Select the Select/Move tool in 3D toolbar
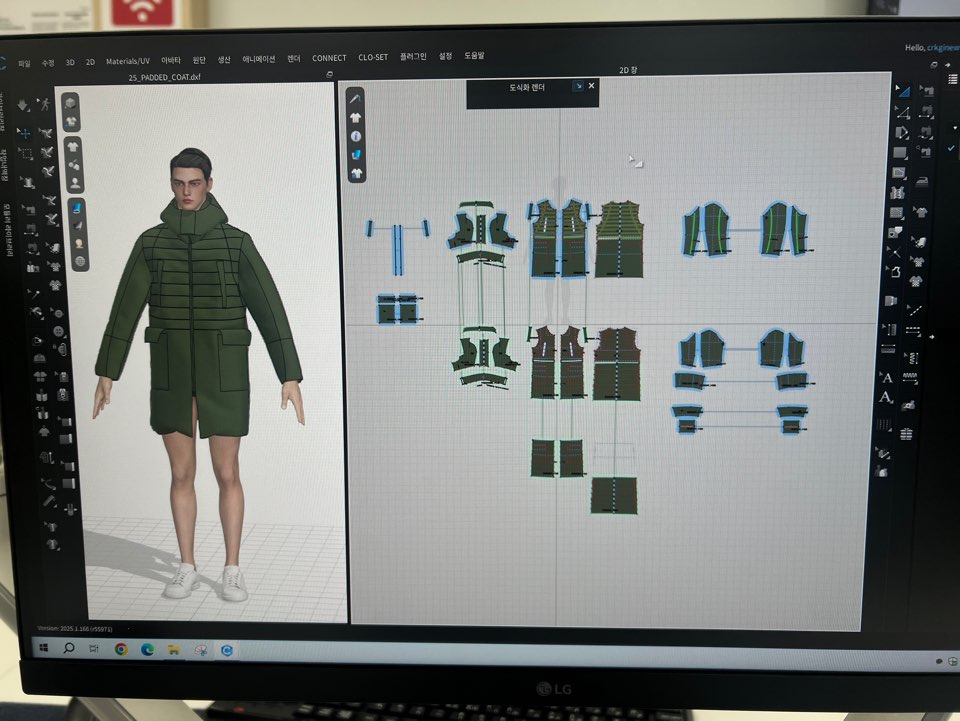960x721 pixels. click(x=25, y=132)
